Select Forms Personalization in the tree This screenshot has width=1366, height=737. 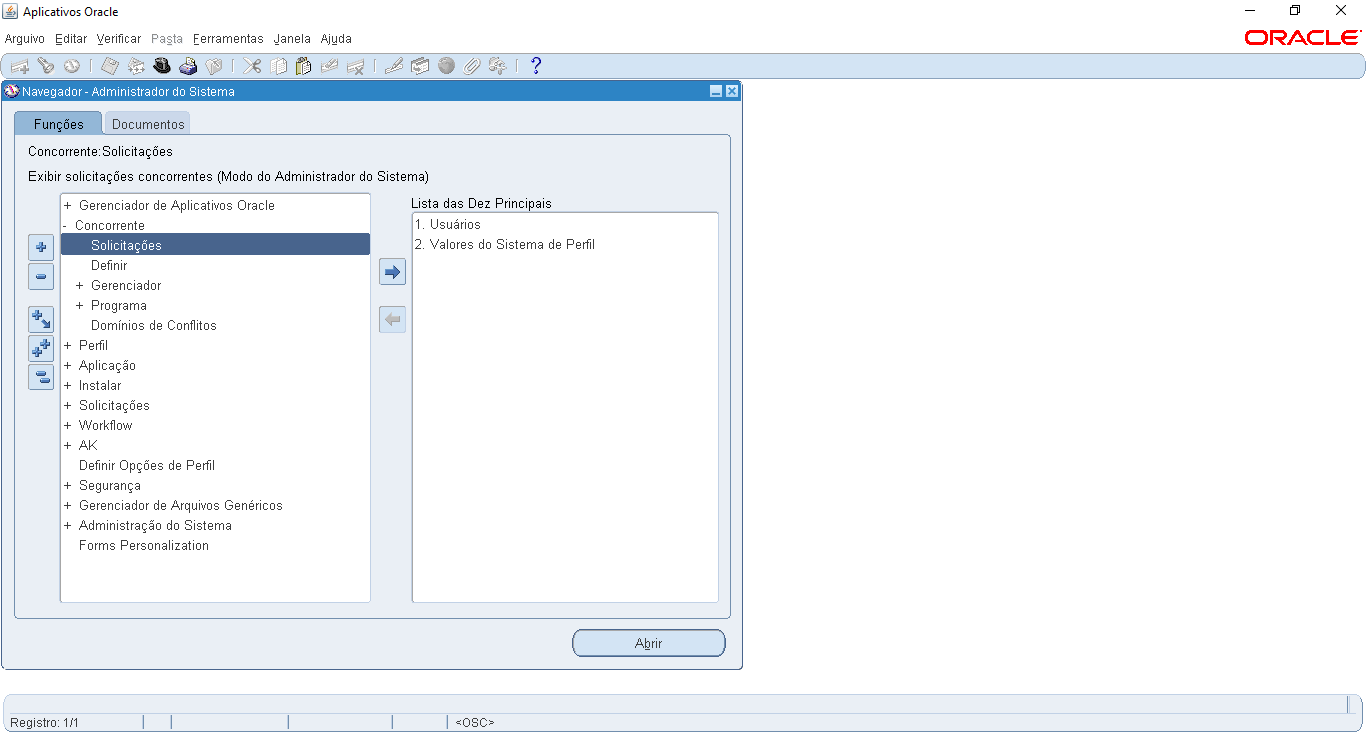(144, 546)
